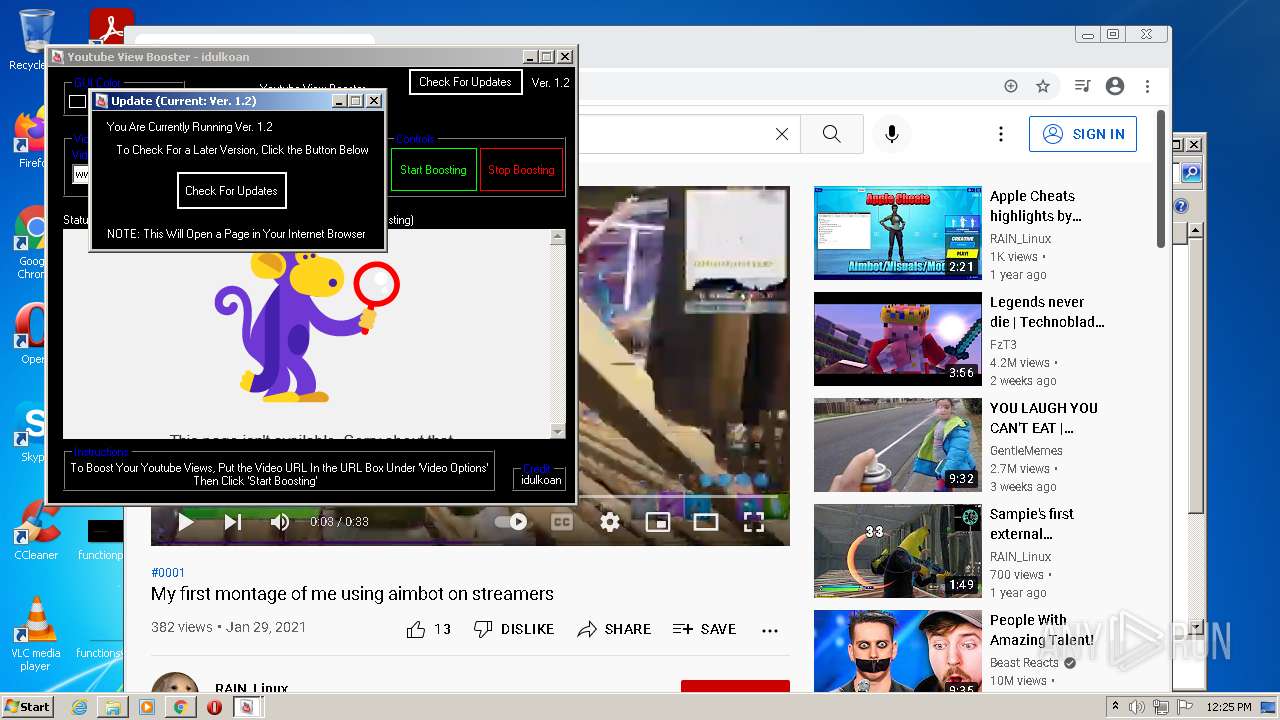This screenshot has height=720, width=1280.
Task: Click the FzT3 channel name
Action: [1005, 345]
